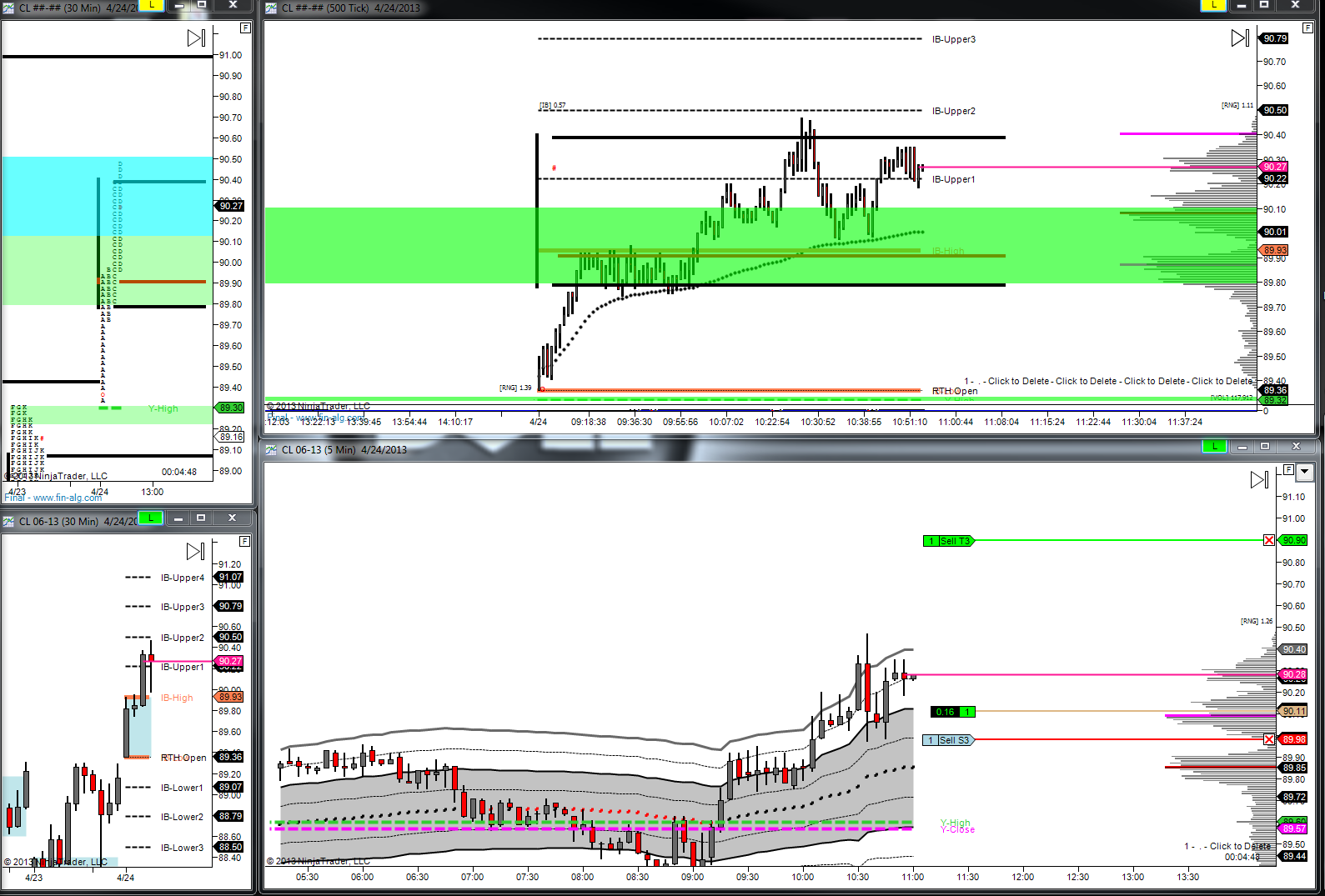The height and width of the screenshot is (896, 1325).
Task: Click the [RNG] 1.26 label in 5 Min chart
Action: pos(1257,621)
